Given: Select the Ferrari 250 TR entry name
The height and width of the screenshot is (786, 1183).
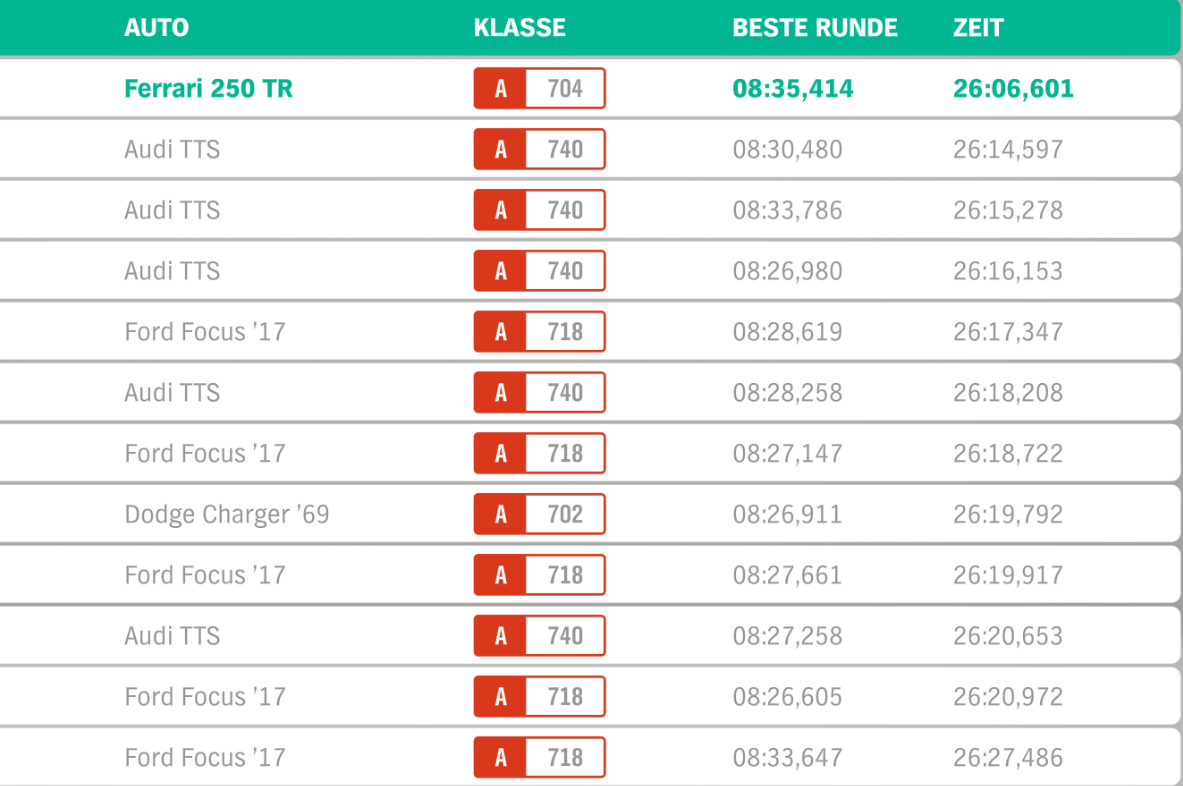Looking at the screenshot, I should pos(208,89).
